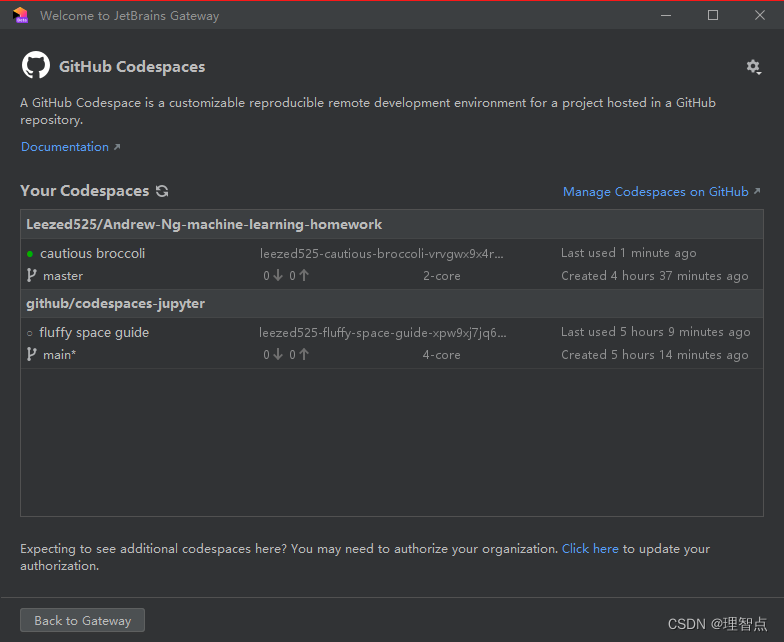Click the main* branch icon
The image size is (784, 642).
coord(32,354)
